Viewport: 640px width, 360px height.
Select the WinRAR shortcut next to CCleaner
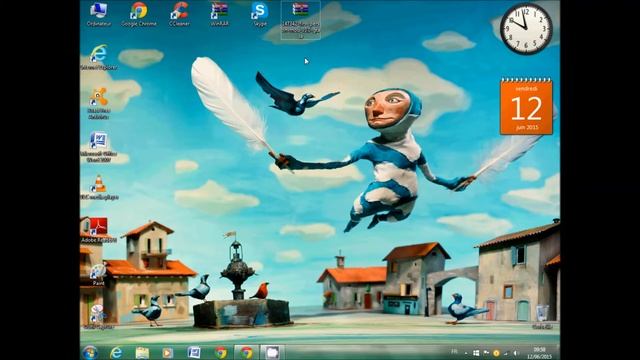pos(220,14)
